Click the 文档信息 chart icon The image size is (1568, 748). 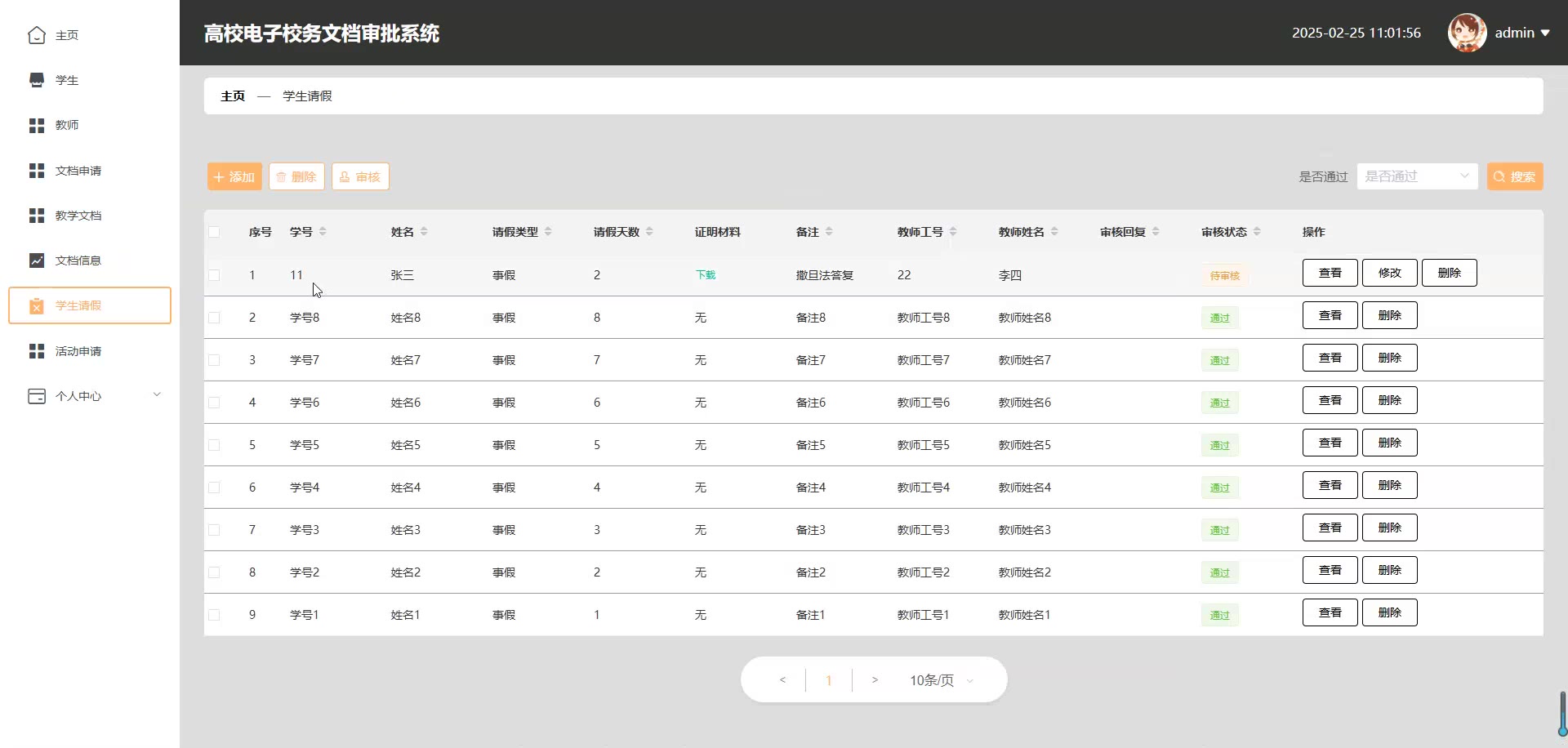coord(37,260)
